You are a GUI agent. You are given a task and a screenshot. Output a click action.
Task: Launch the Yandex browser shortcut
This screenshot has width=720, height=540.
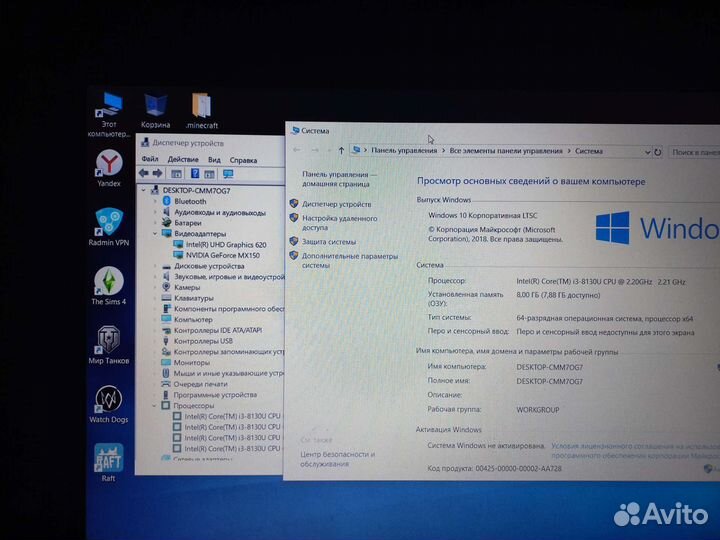[x=109, y=169]
